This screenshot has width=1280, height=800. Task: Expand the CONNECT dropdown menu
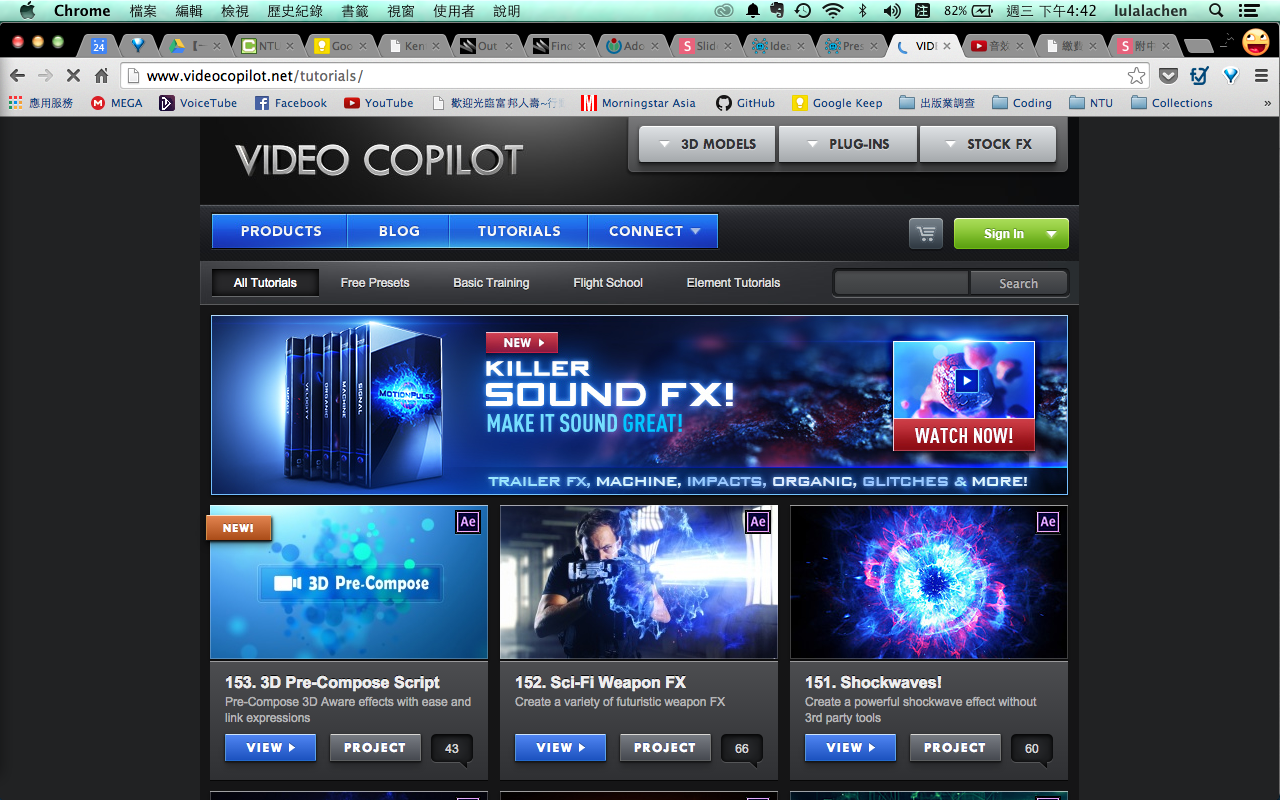[653, 231]
